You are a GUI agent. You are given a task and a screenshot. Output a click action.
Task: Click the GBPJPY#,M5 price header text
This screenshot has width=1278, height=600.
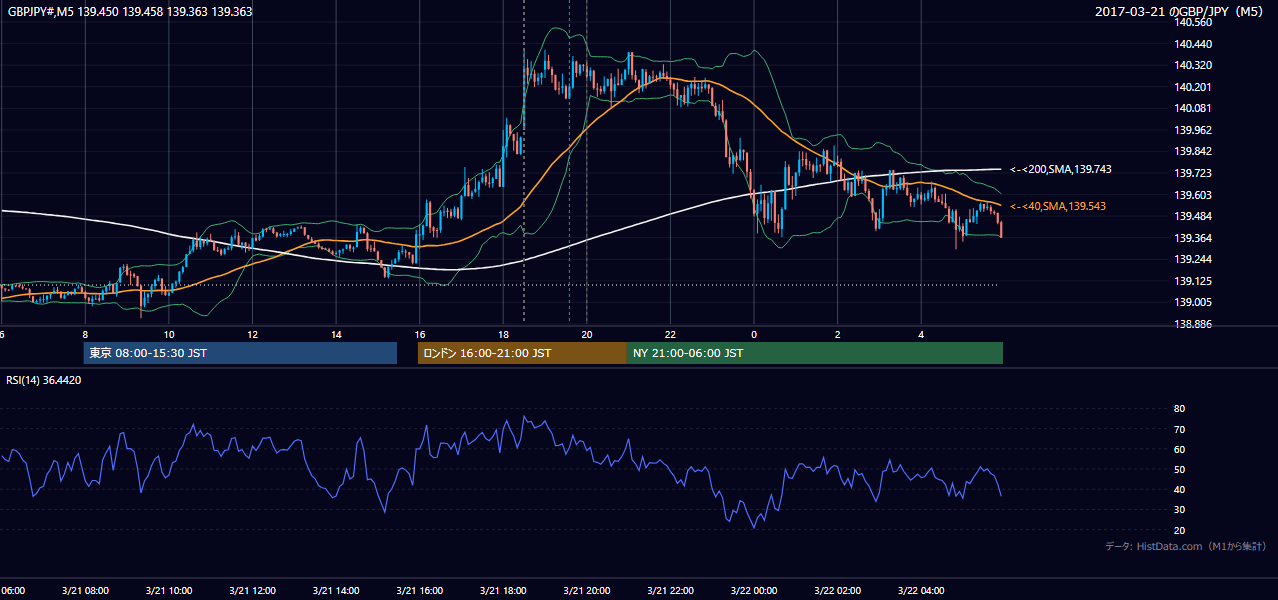130,12
